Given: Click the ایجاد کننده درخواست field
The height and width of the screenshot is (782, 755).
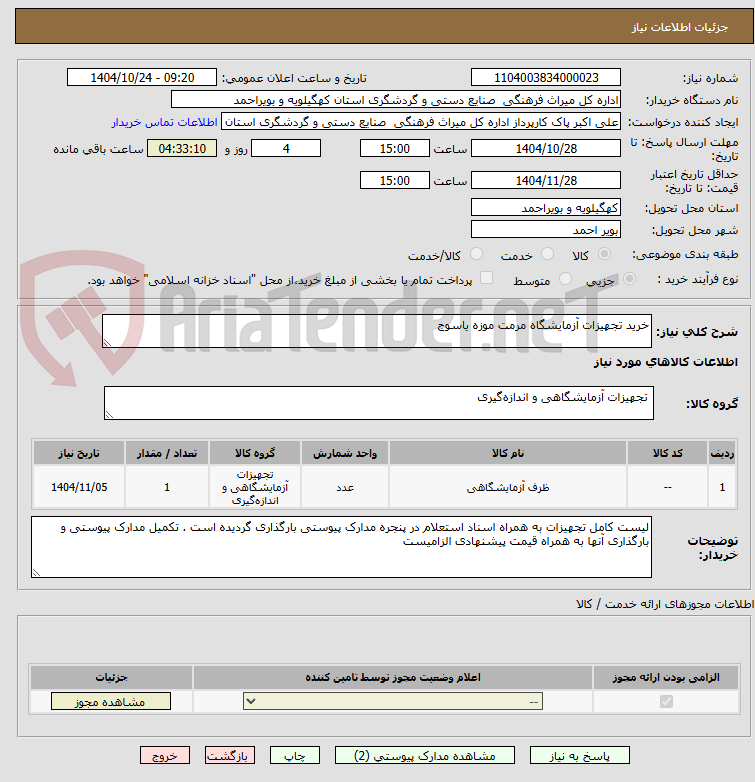Looking at the screenshot, I should click(421, 122).
